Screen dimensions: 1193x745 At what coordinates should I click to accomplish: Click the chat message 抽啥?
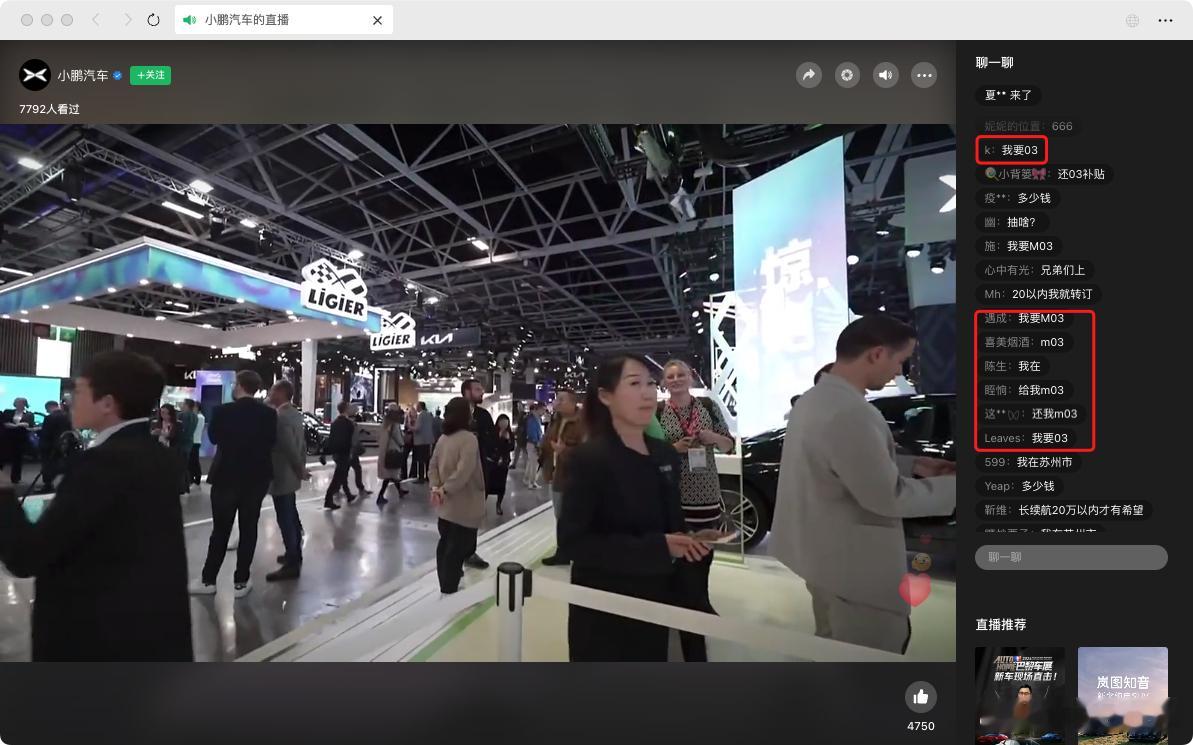pos(1010,222)
